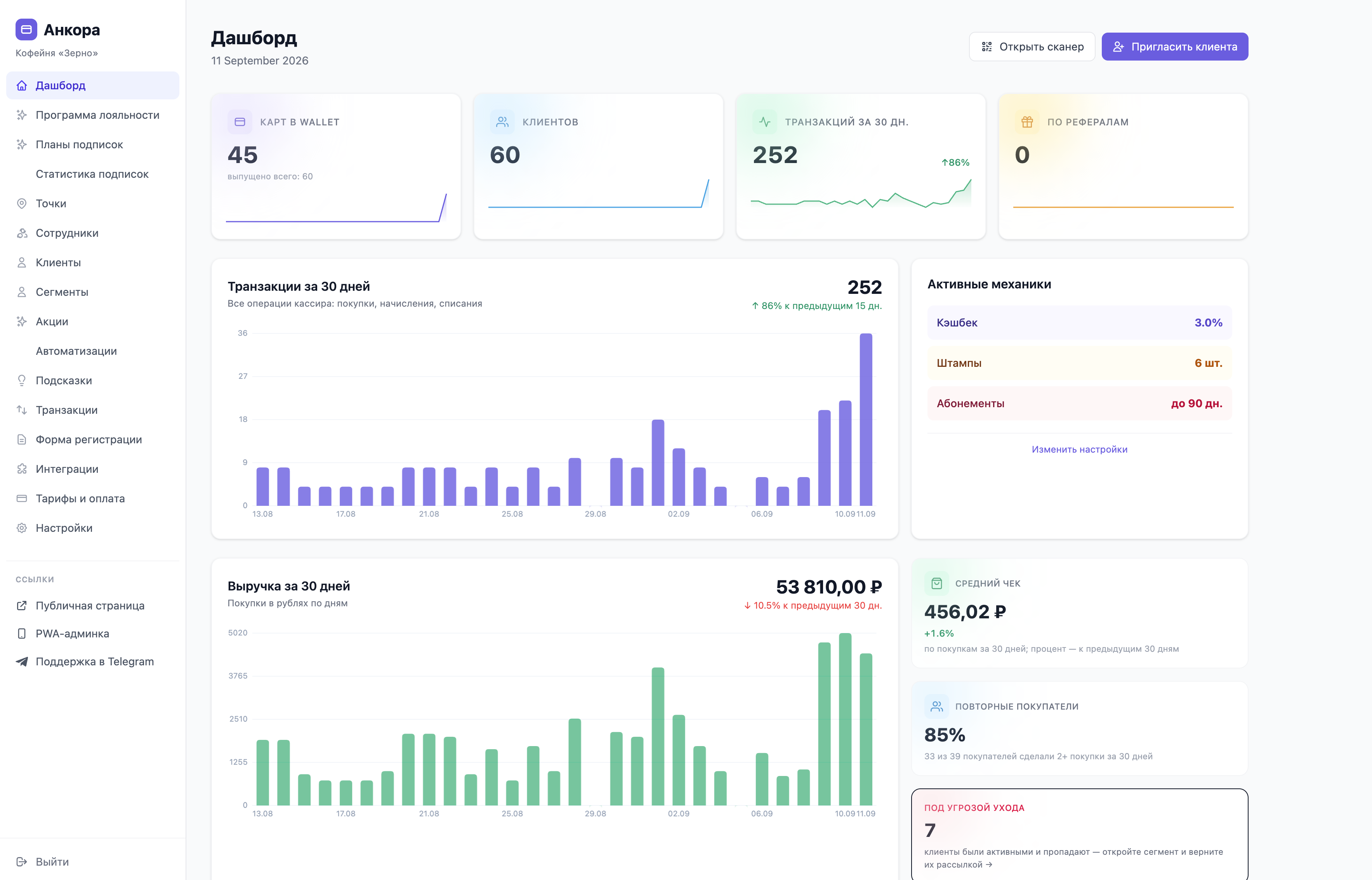The image size is (1372, 880).
Task: Click the pulse icon in Транзакций за 30 дн. tile
Action: pos(764,122)
